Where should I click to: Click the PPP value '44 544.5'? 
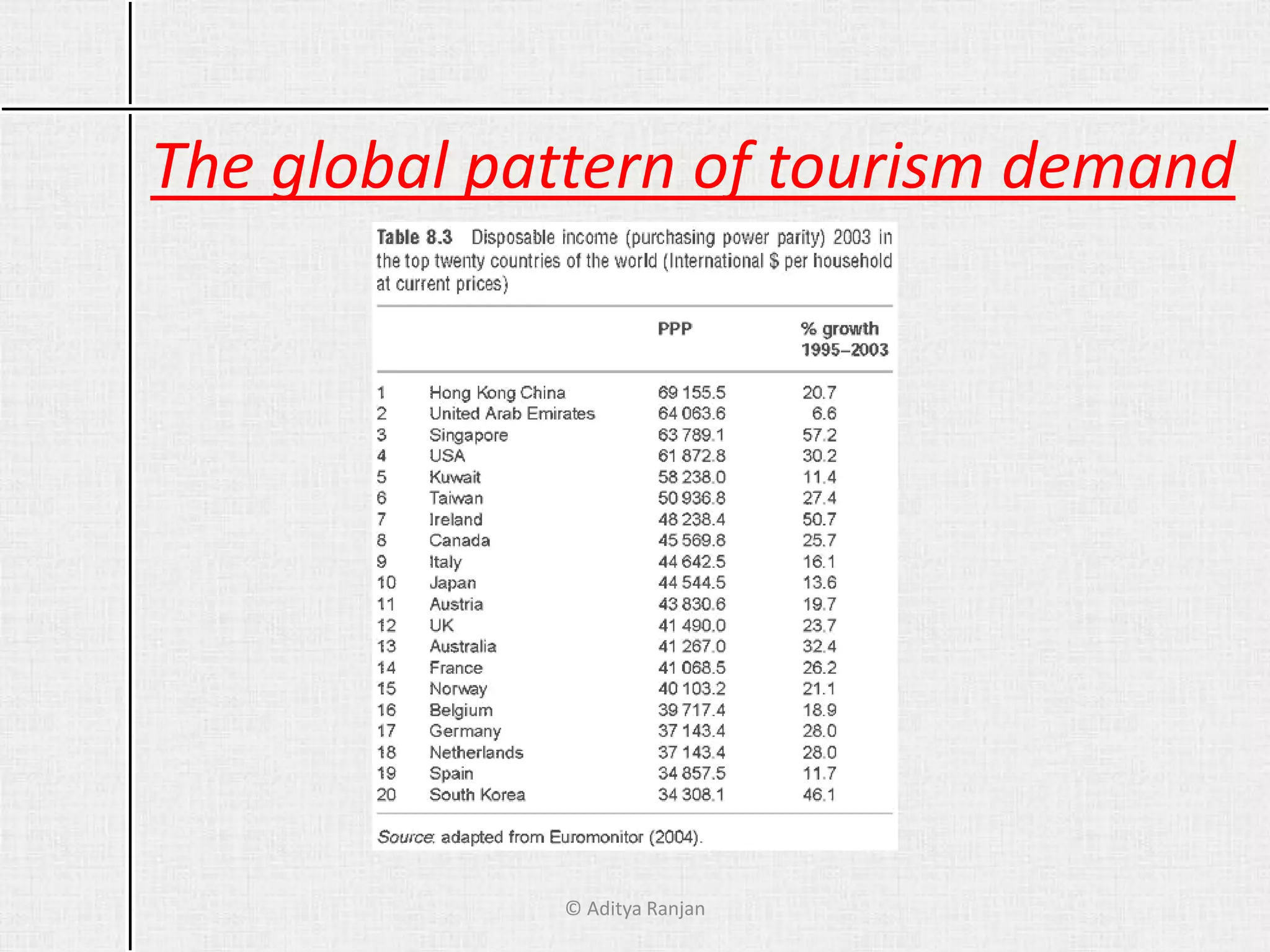691,583
